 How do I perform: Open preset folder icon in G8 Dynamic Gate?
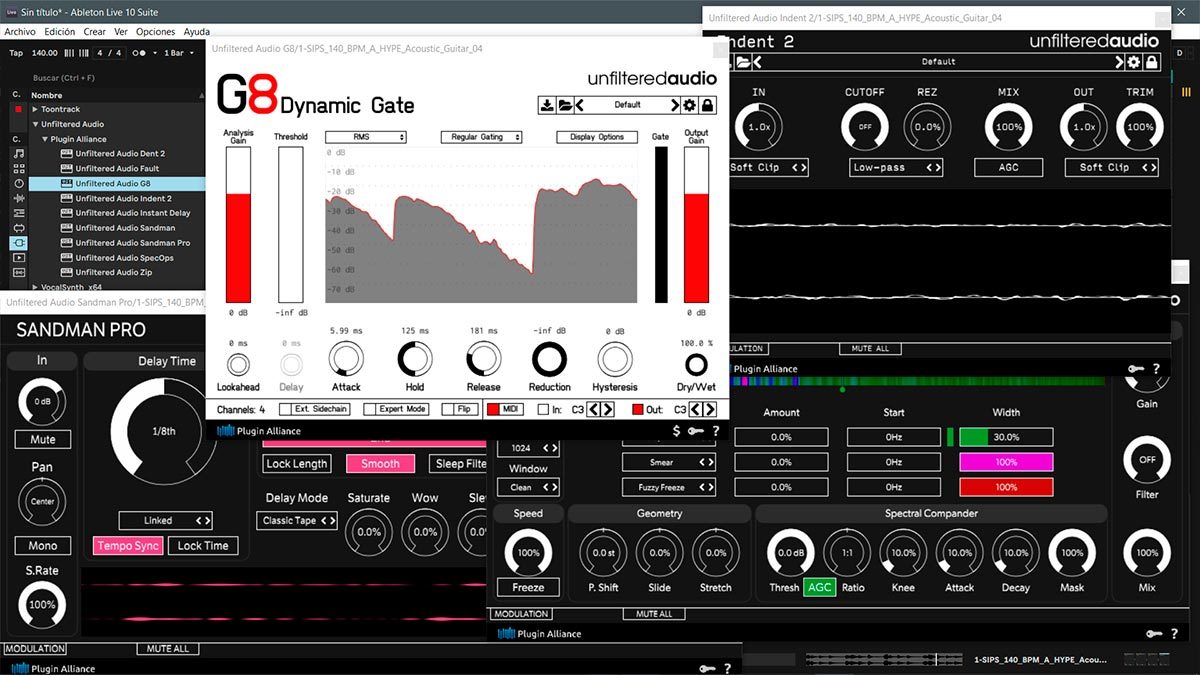[565, 105]
